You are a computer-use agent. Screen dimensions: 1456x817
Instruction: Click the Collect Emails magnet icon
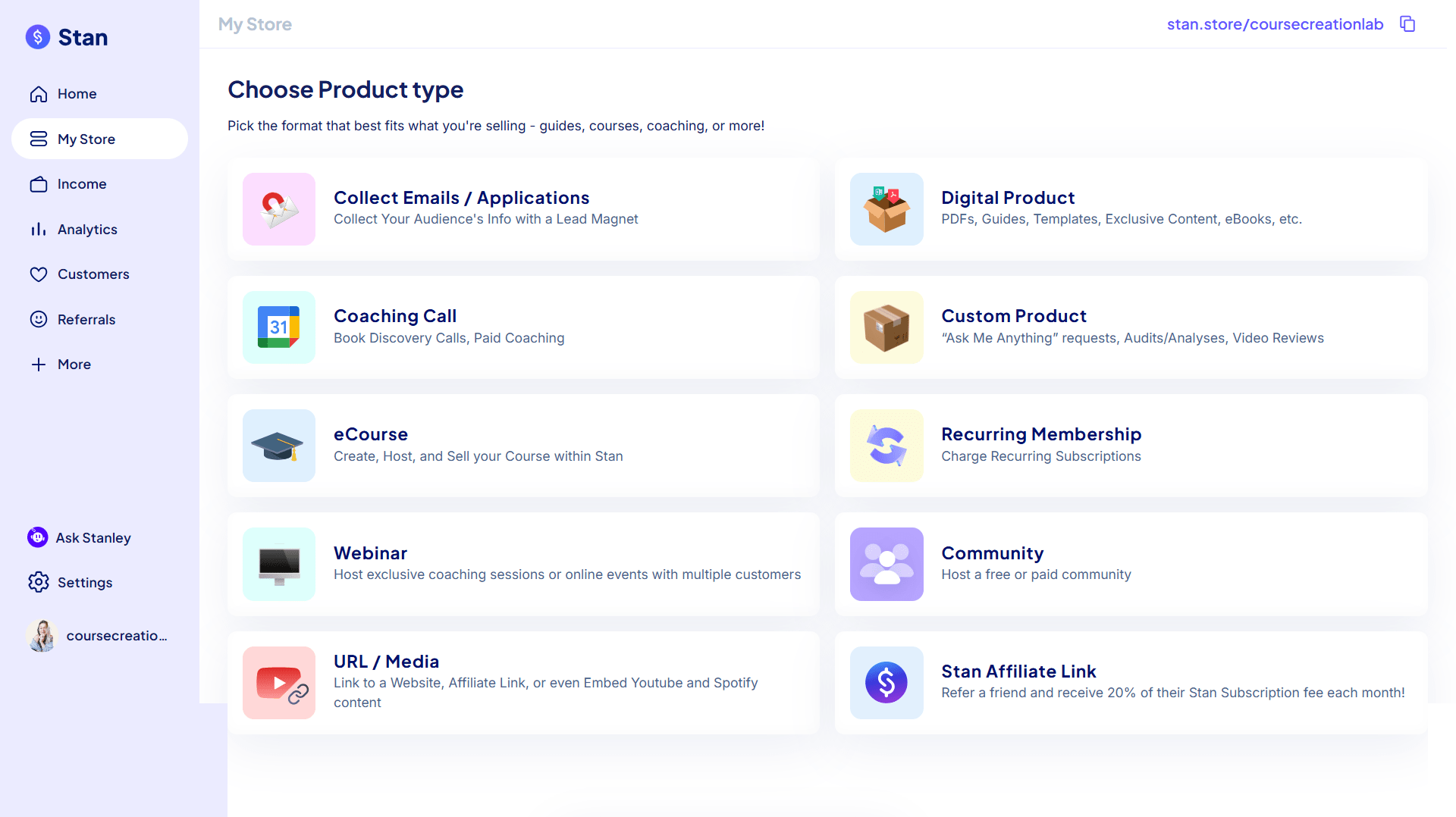coord(278,209)
